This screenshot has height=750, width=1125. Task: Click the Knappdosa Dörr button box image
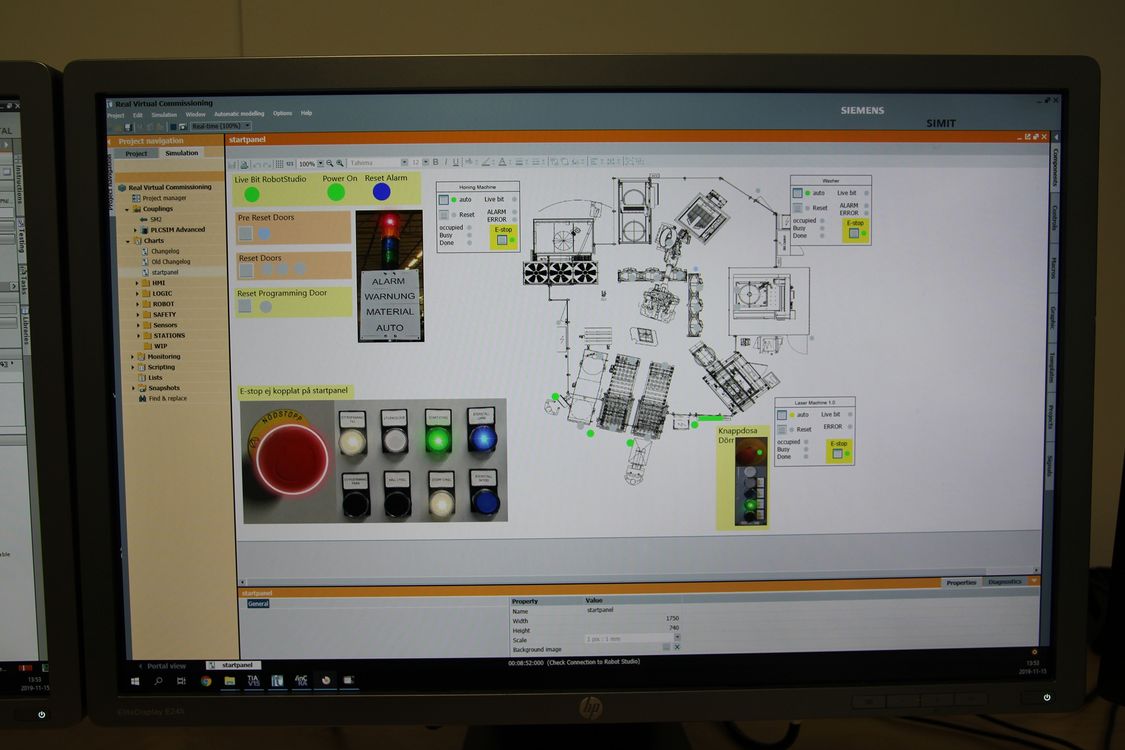[x=752, y=482]
